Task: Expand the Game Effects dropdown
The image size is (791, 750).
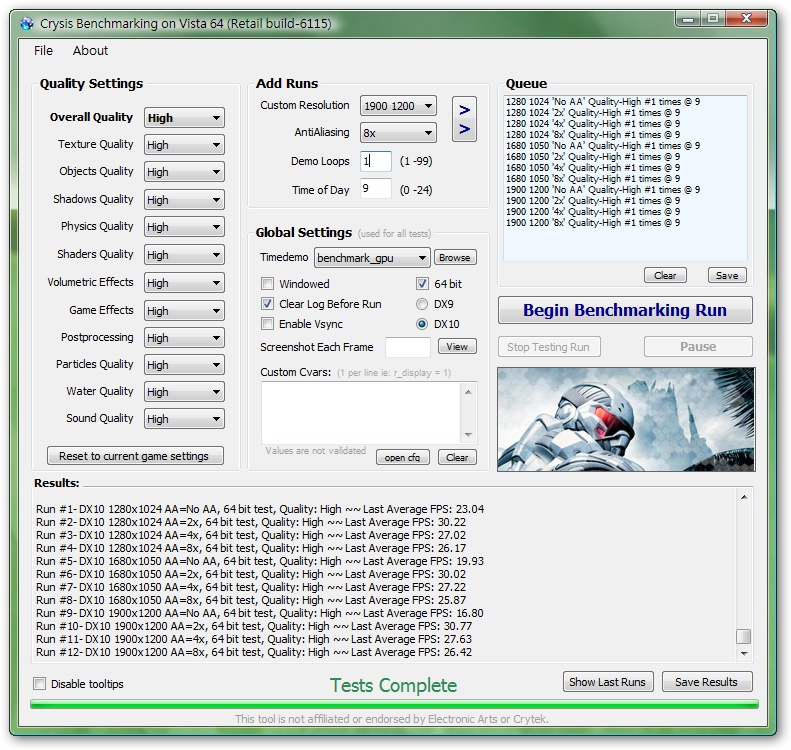Action: 184,311
